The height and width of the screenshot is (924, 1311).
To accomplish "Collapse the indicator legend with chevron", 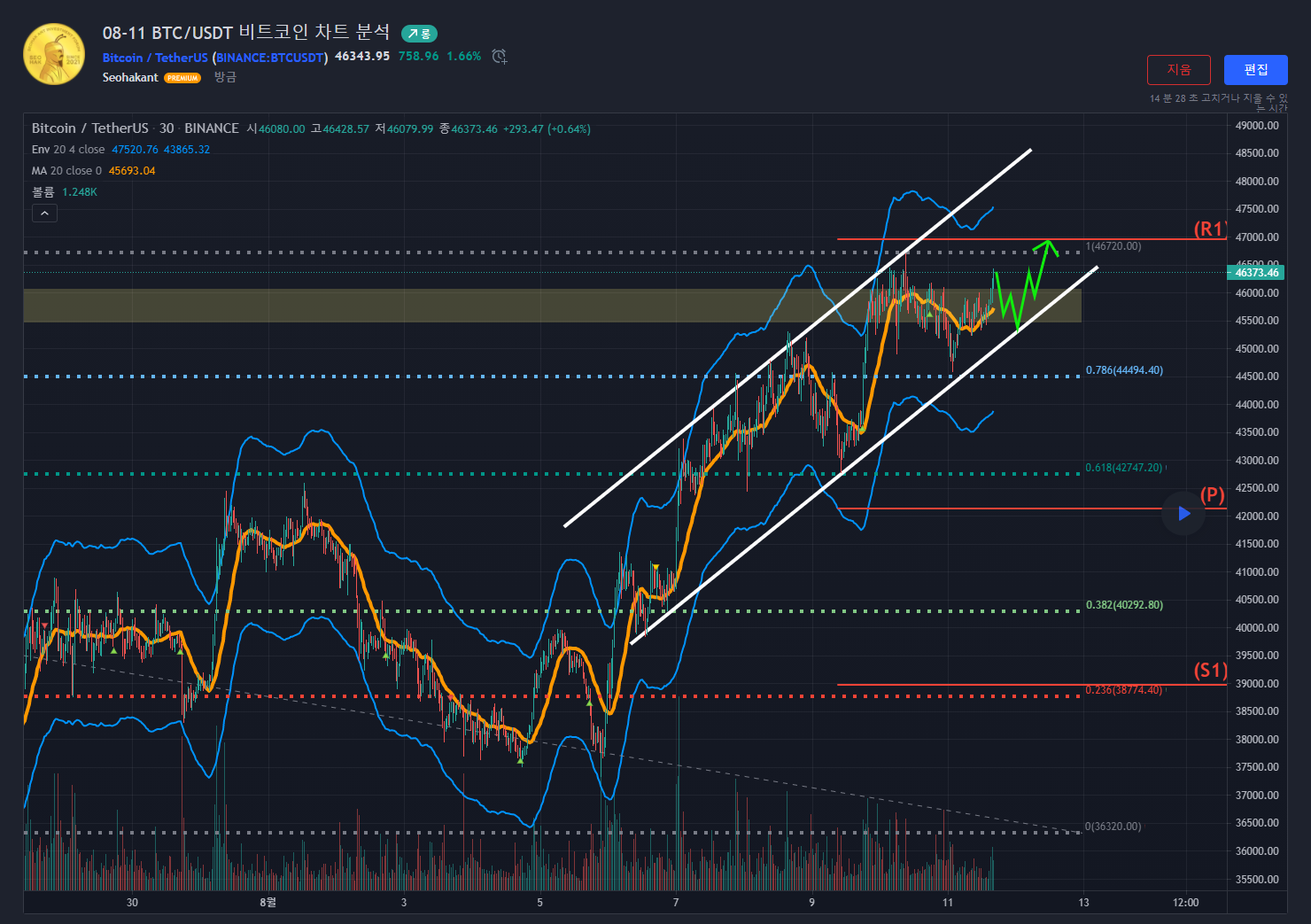I will pyautogui.click(x=44, y=214).
